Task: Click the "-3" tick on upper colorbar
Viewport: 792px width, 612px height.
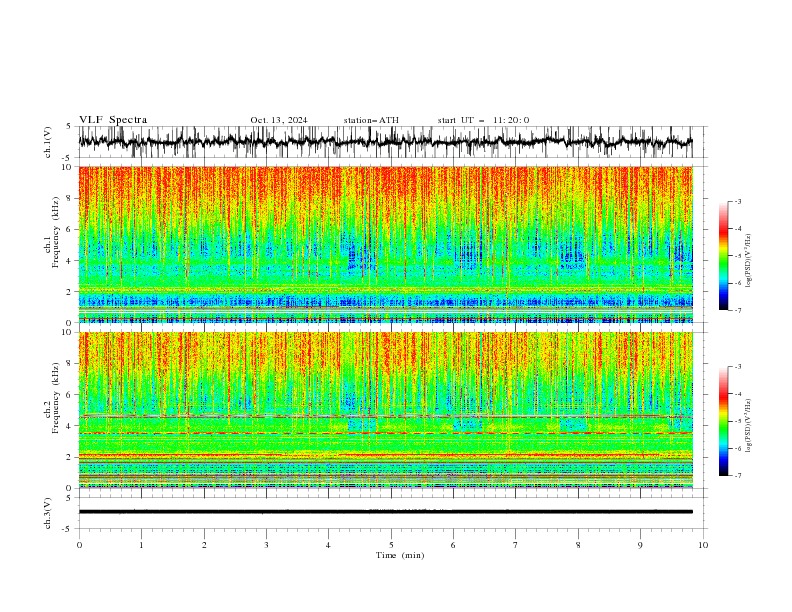Action: point(737,201)
